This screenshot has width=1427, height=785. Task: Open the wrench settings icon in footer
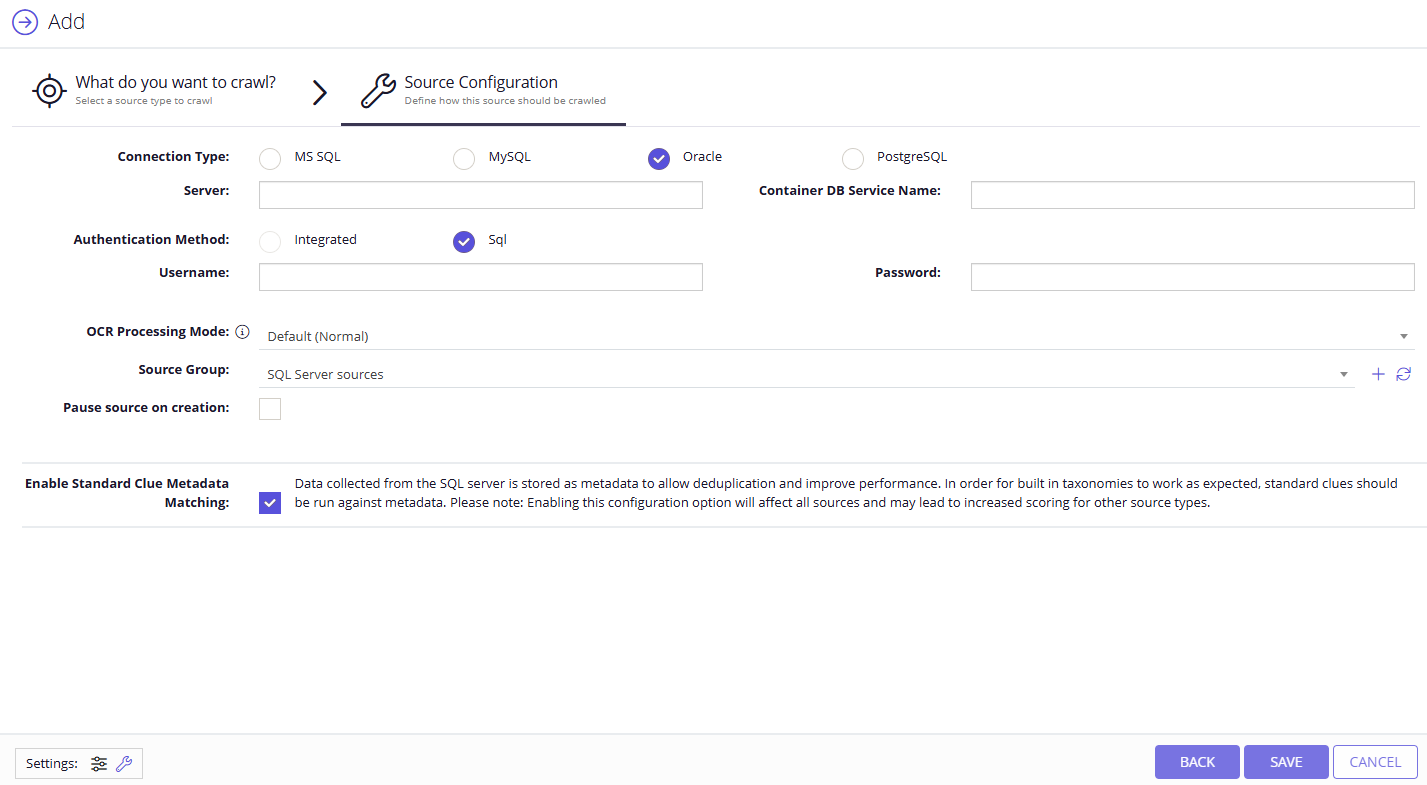124,764
